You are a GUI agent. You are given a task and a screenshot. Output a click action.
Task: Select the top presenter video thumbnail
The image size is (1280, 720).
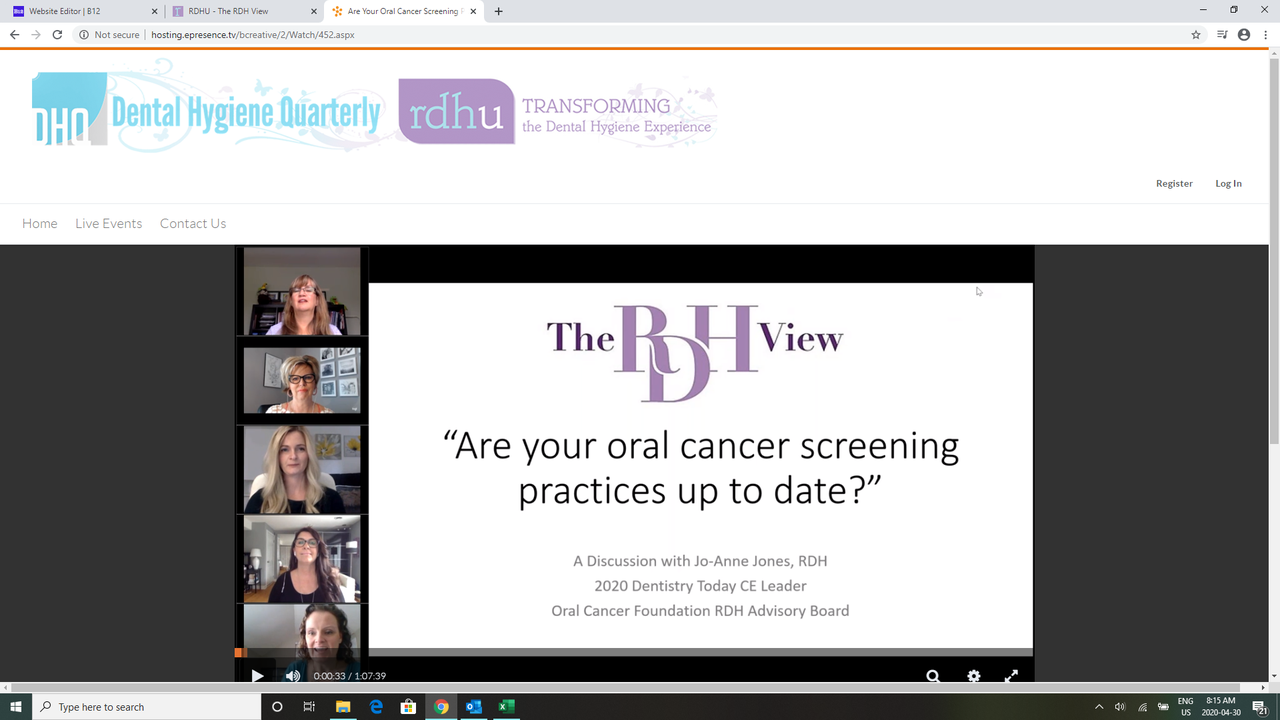(301, 291)
